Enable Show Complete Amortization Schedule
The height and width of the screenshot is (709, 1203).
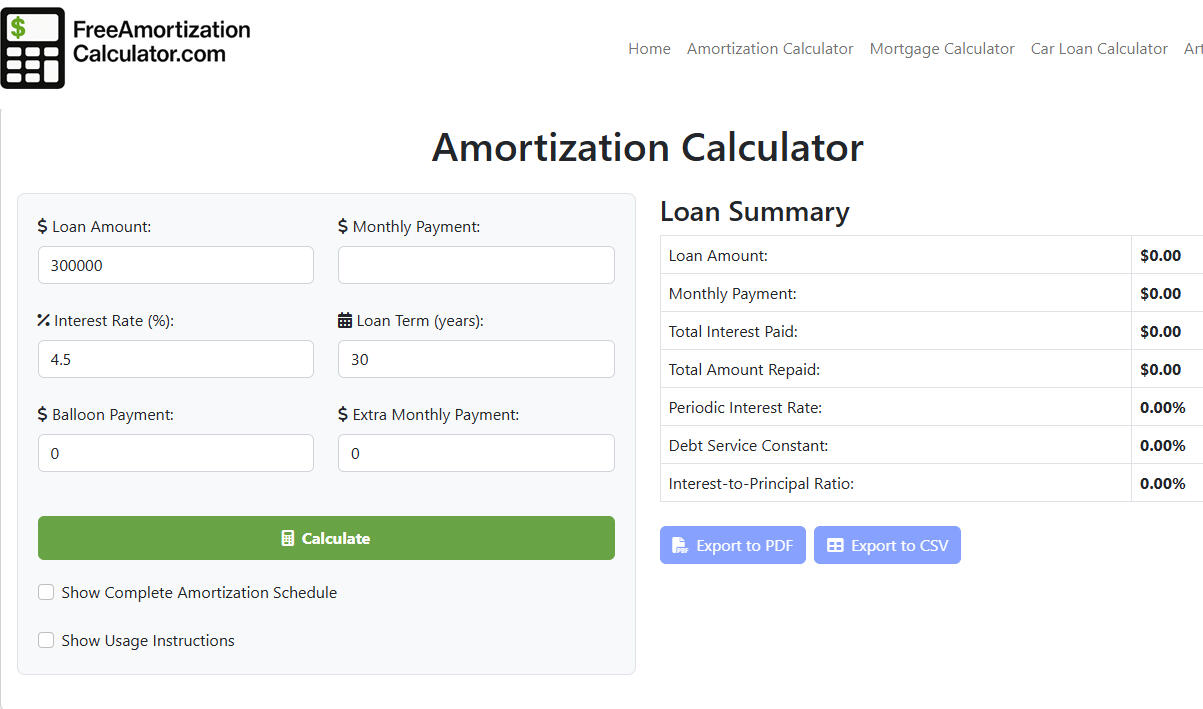(x=46, y=592)
